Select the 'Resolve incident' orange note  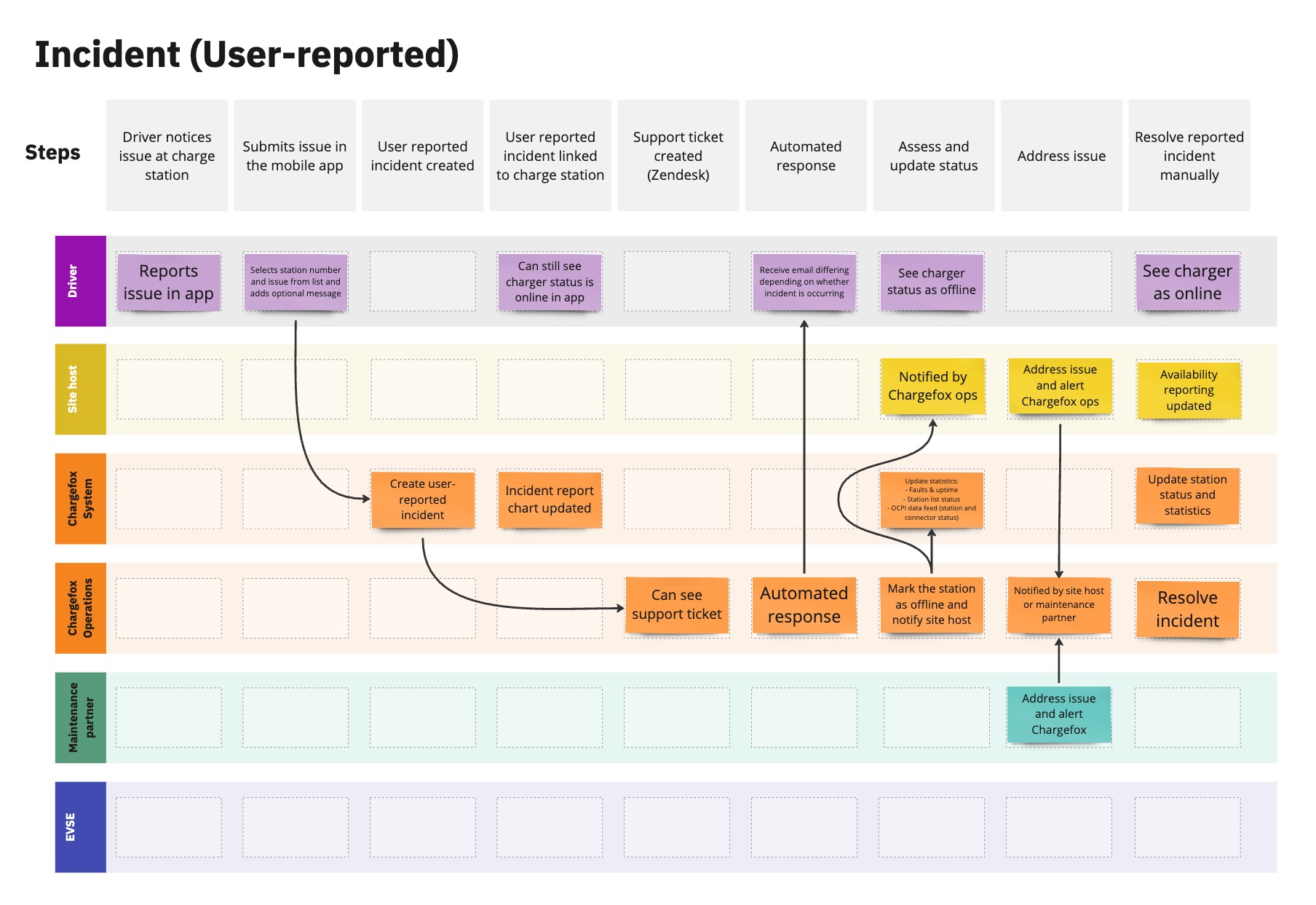point(1187,609)
